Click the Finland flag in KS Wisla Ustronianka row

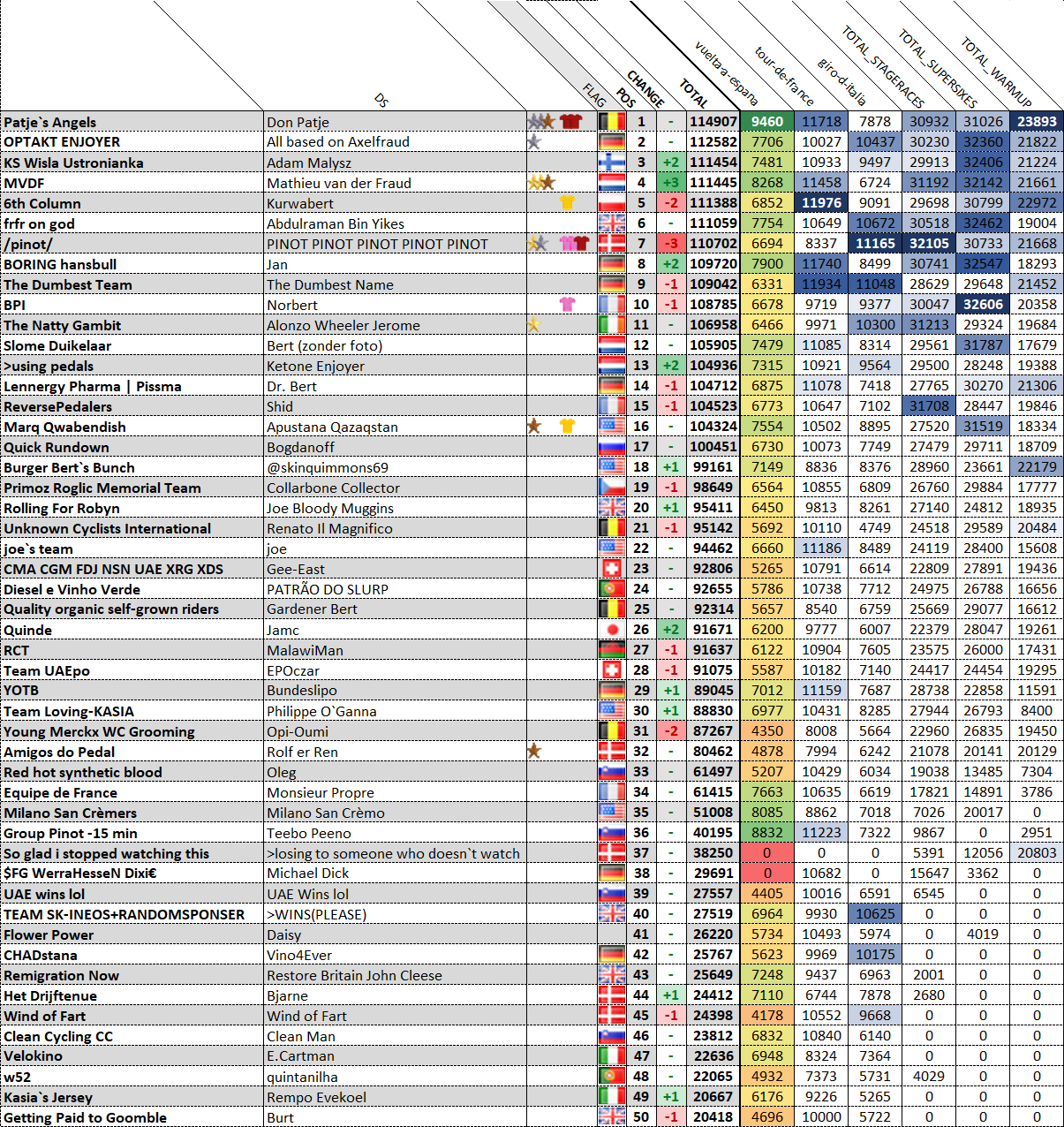tap(612, 163)
